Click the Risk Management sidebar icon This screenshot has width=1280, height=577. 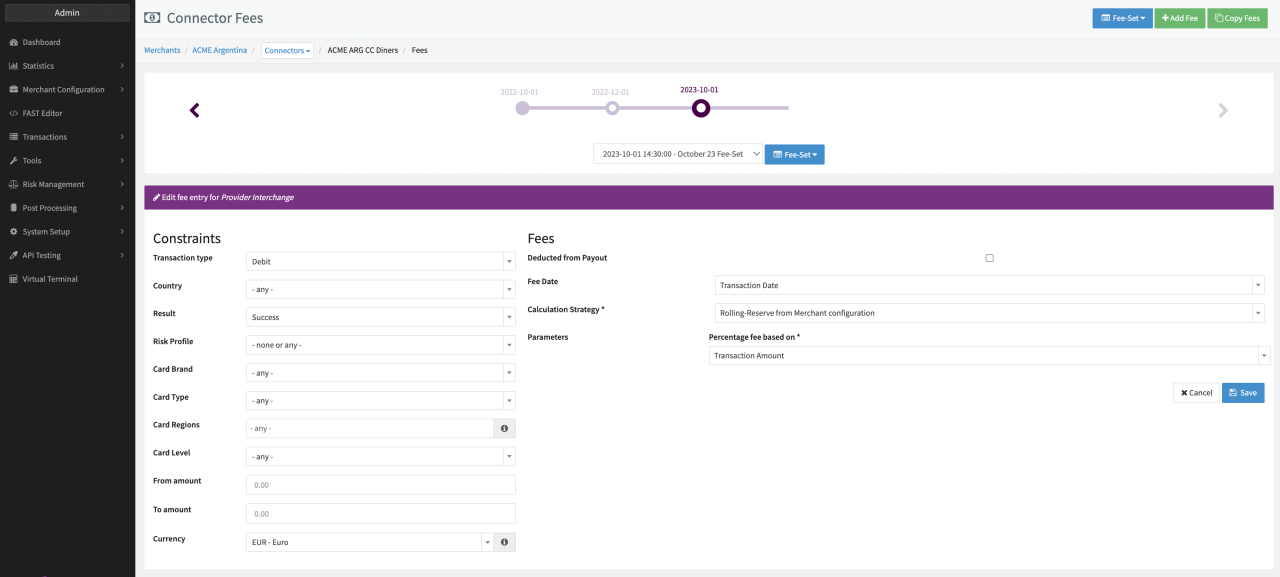point(14,184)
